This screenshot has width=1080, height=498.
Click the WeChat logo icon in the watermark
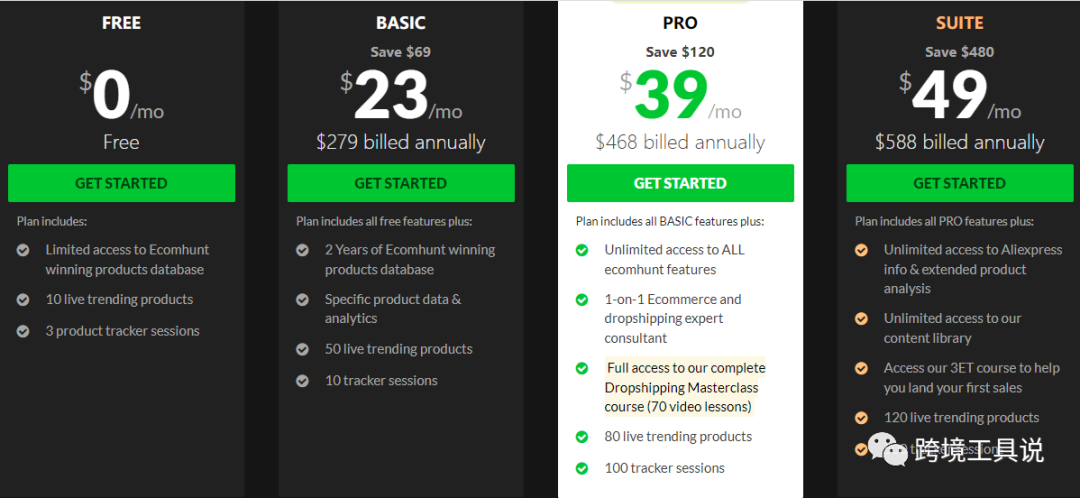click(888, 450)
